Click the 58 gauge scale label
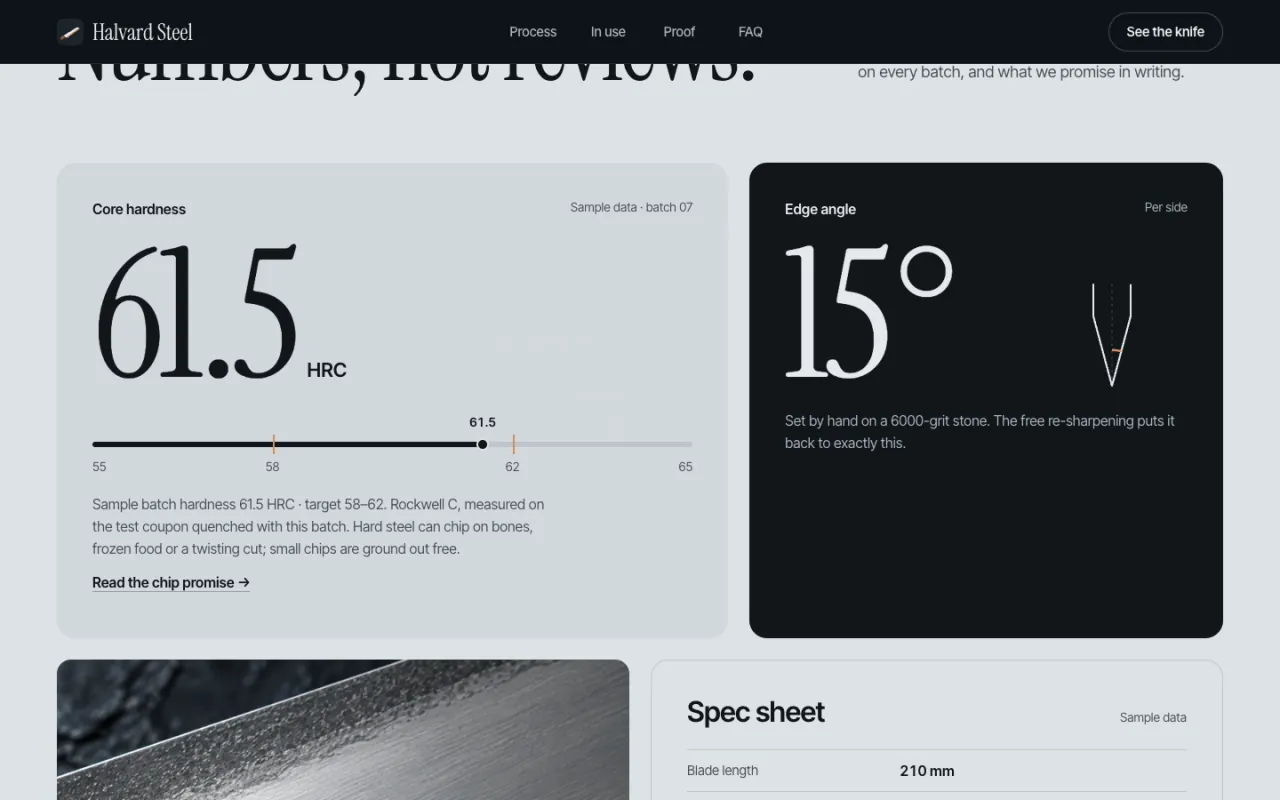This screenshot has height=800, width=1280. click(272, 467)
